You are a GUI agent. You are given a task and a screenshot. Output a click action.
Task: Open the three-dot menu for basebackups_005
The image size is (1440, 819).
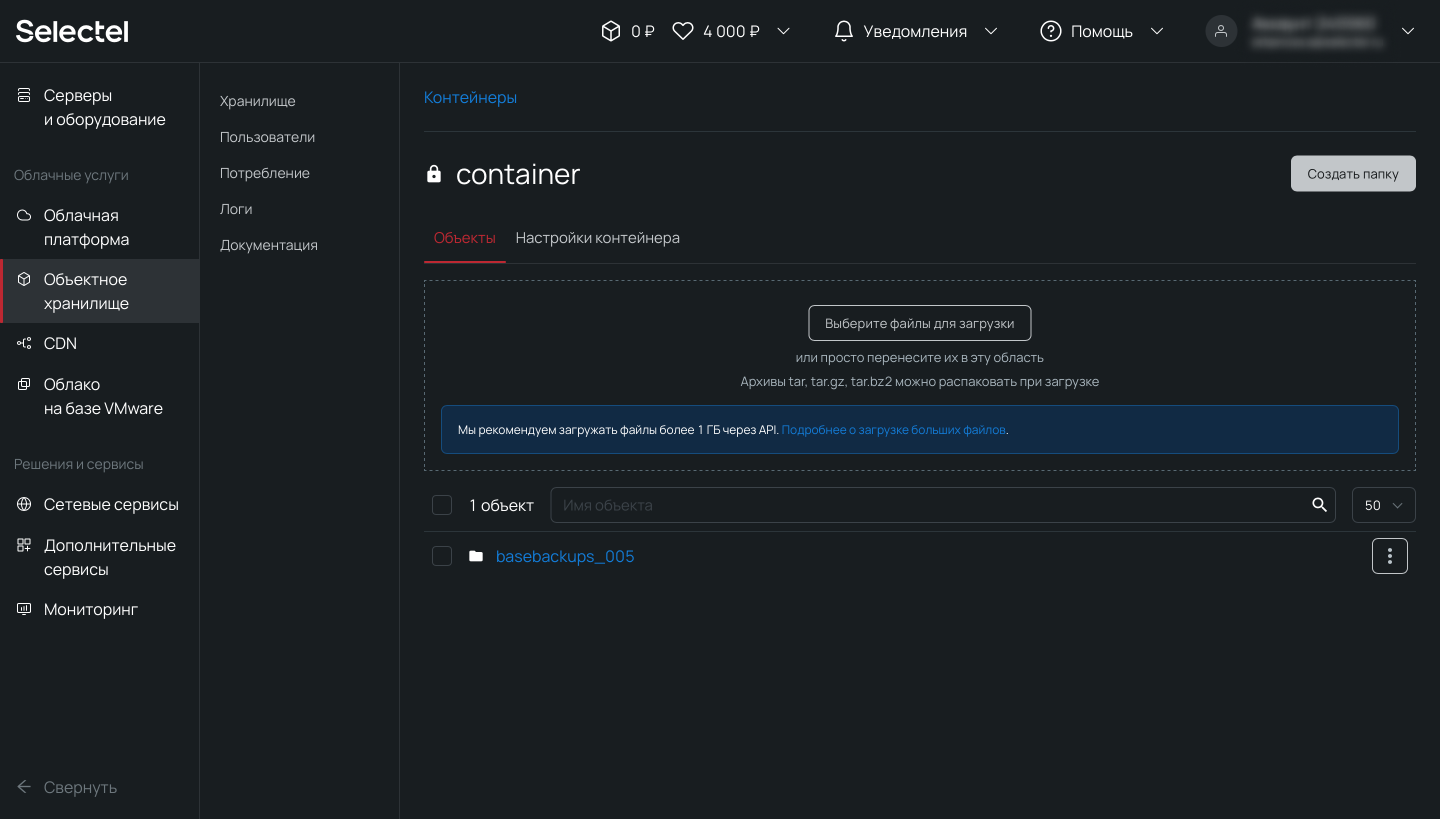point(1389,556)
